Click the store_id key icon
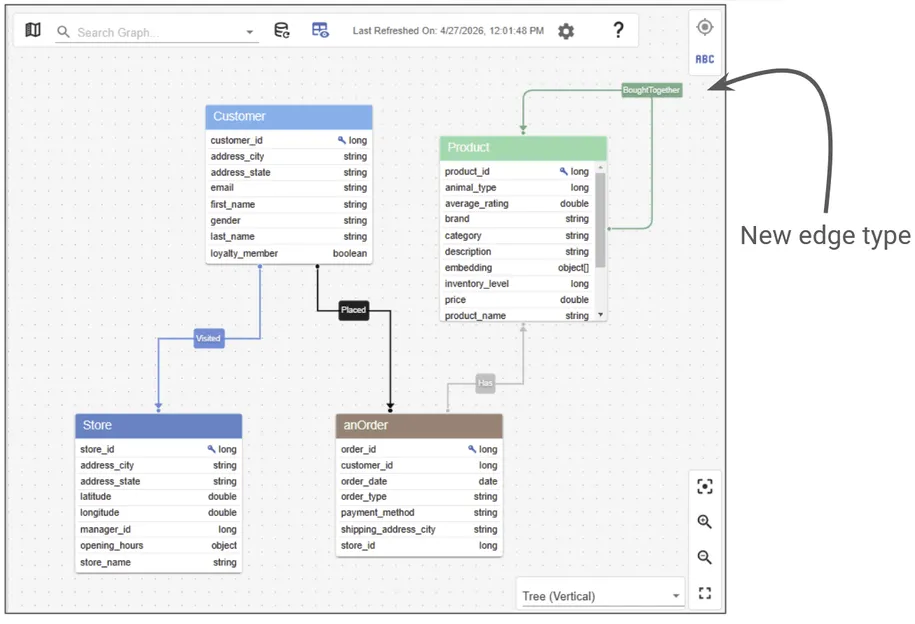 211,449
